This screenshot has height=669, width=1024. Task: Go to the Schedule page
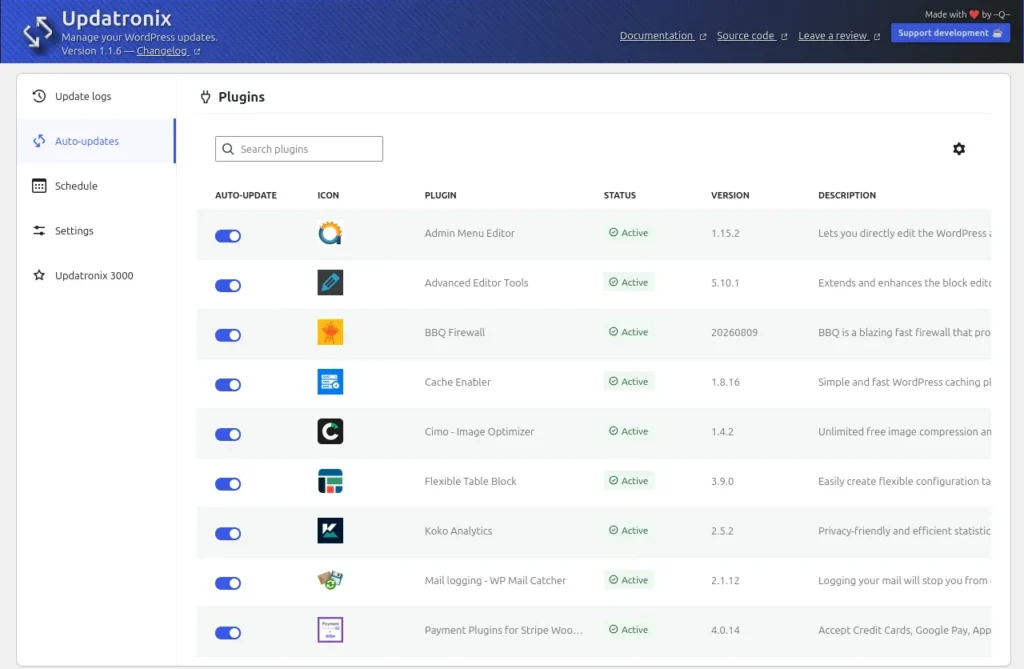(97, 186)
